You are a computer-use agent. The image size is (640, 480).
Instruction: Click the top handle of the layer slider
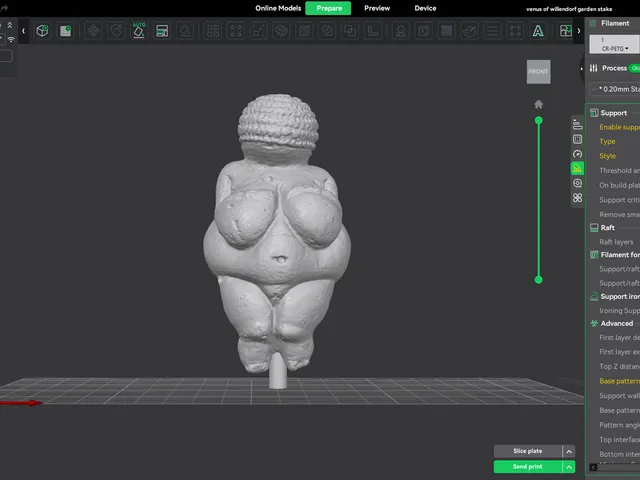(538, 120)
